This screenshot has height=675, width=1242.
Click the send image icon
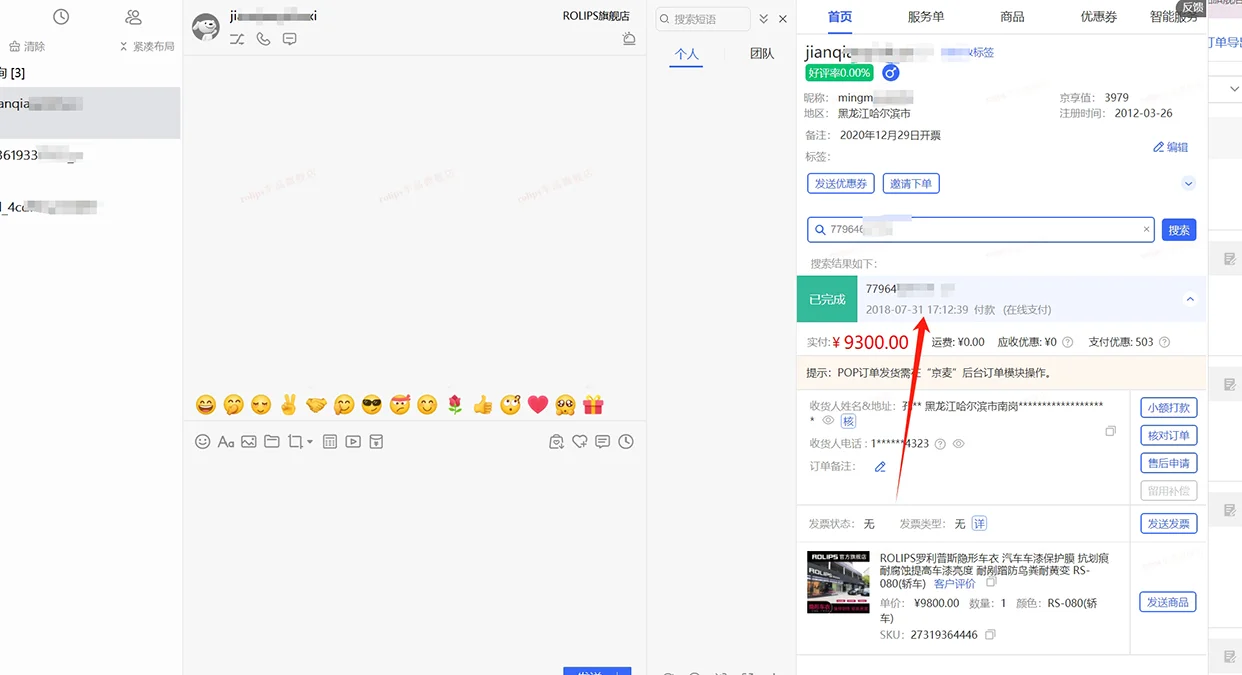[248, 441]
